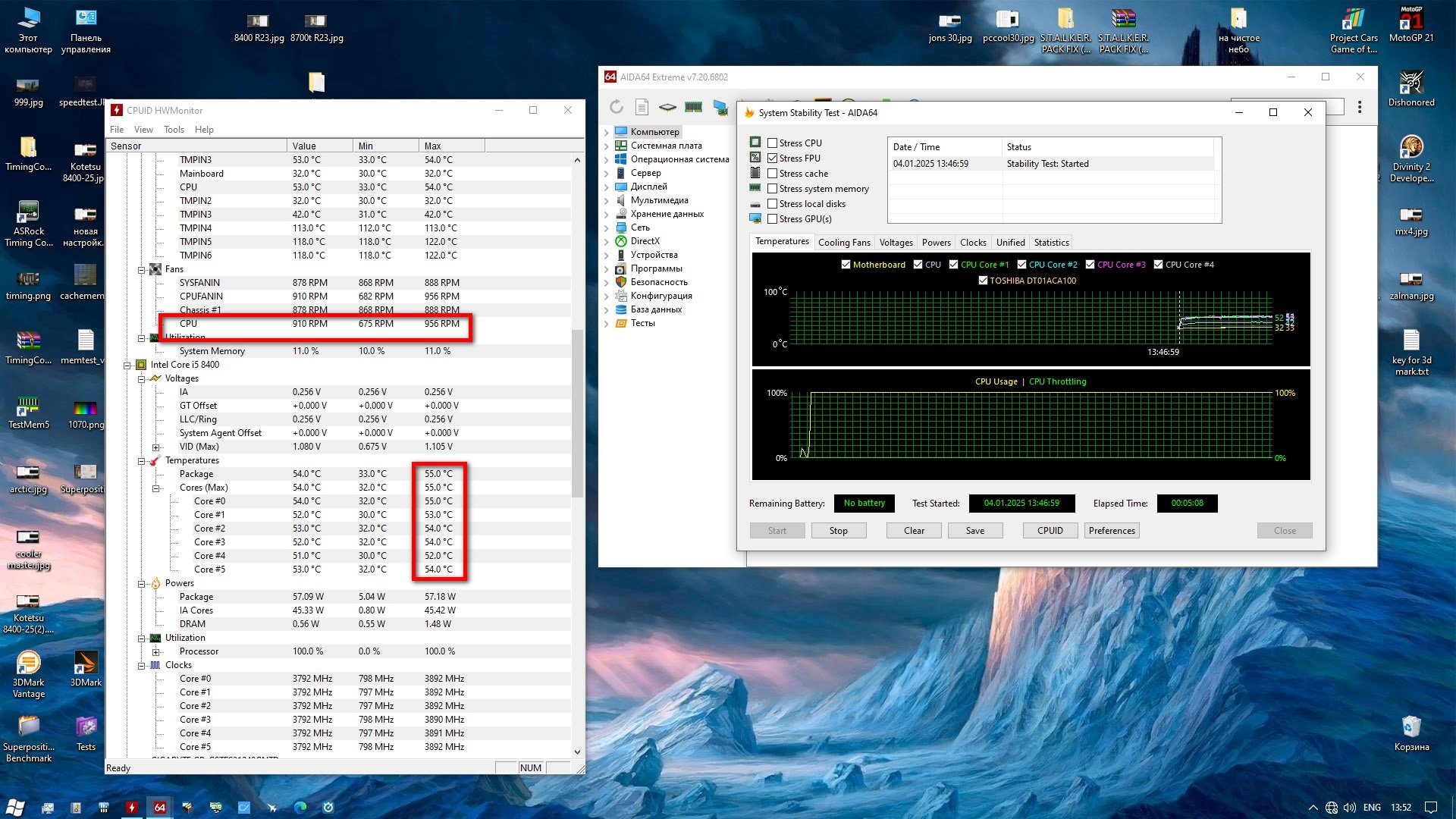
Task: Click the CPU chip toolbar icon in AIDA64
Action: point(667,107)
